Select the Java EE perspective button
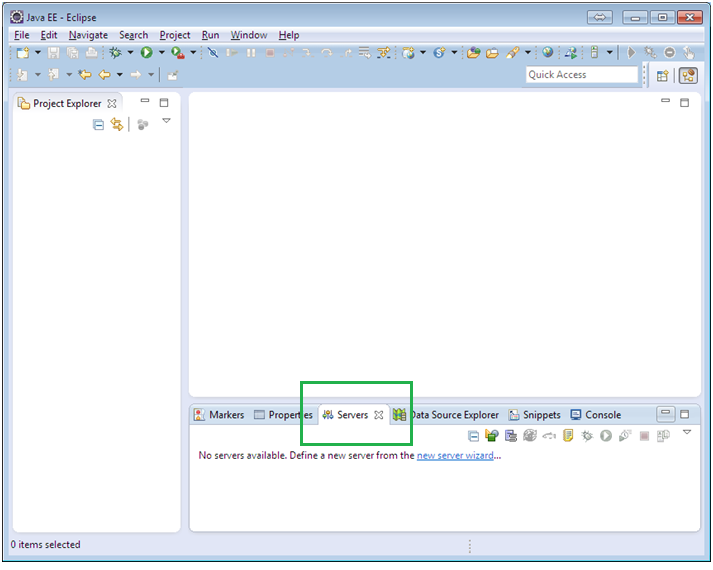The image size is (713, 570). coord(688,75)
